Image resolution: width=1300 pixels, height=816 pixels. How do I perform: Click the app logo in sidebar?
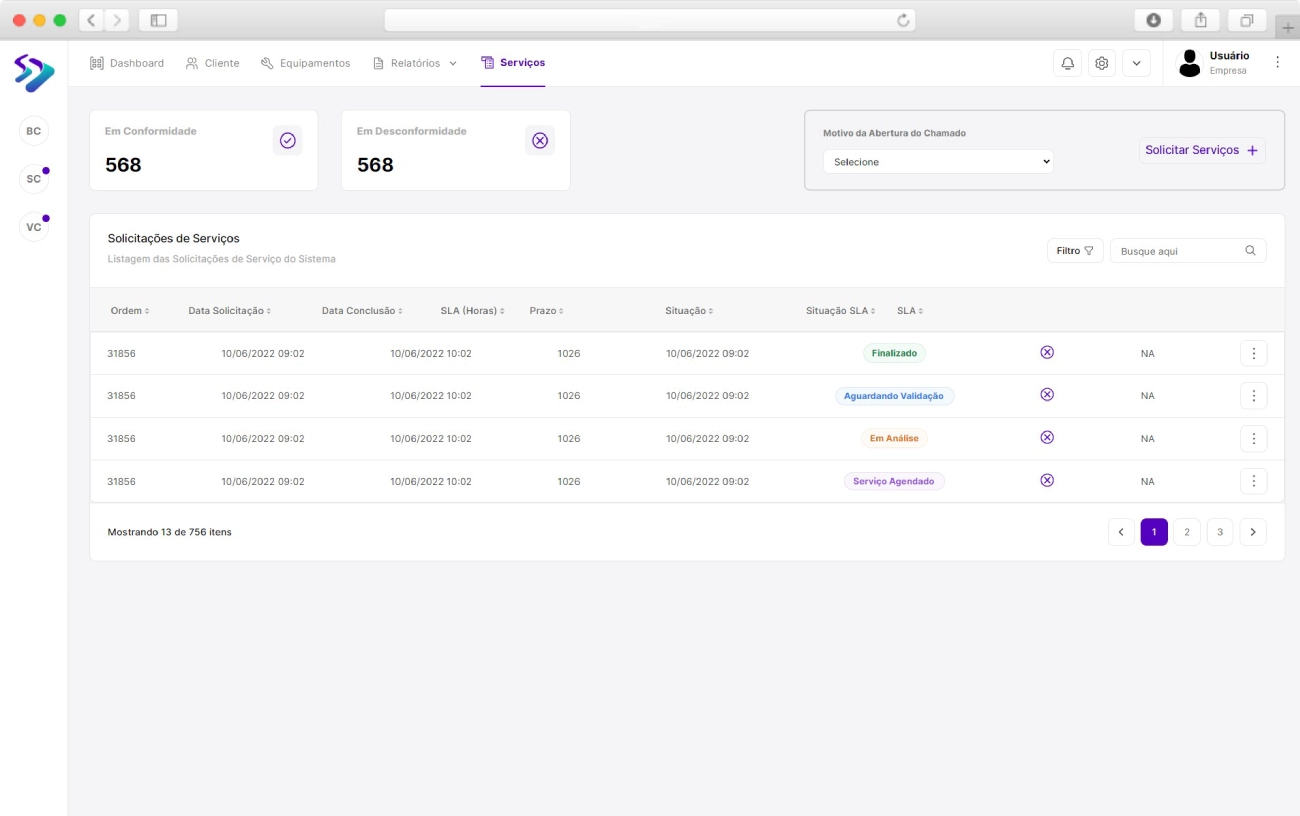[x=34, y=73]
